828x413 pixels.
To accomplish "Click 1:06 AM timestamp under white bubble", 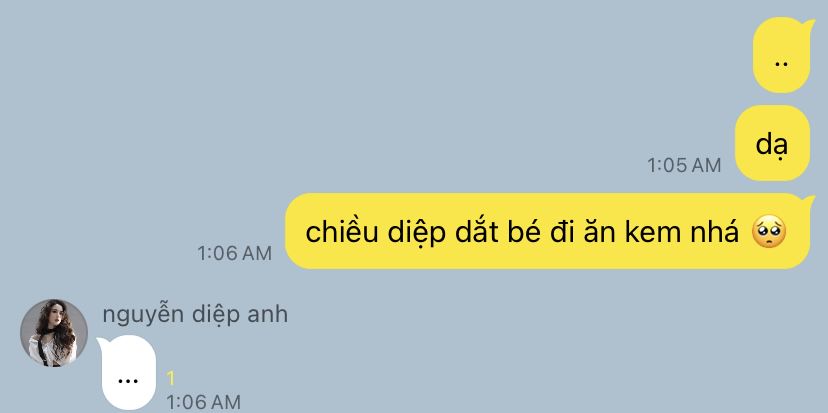I will click(x=204, y=402).
